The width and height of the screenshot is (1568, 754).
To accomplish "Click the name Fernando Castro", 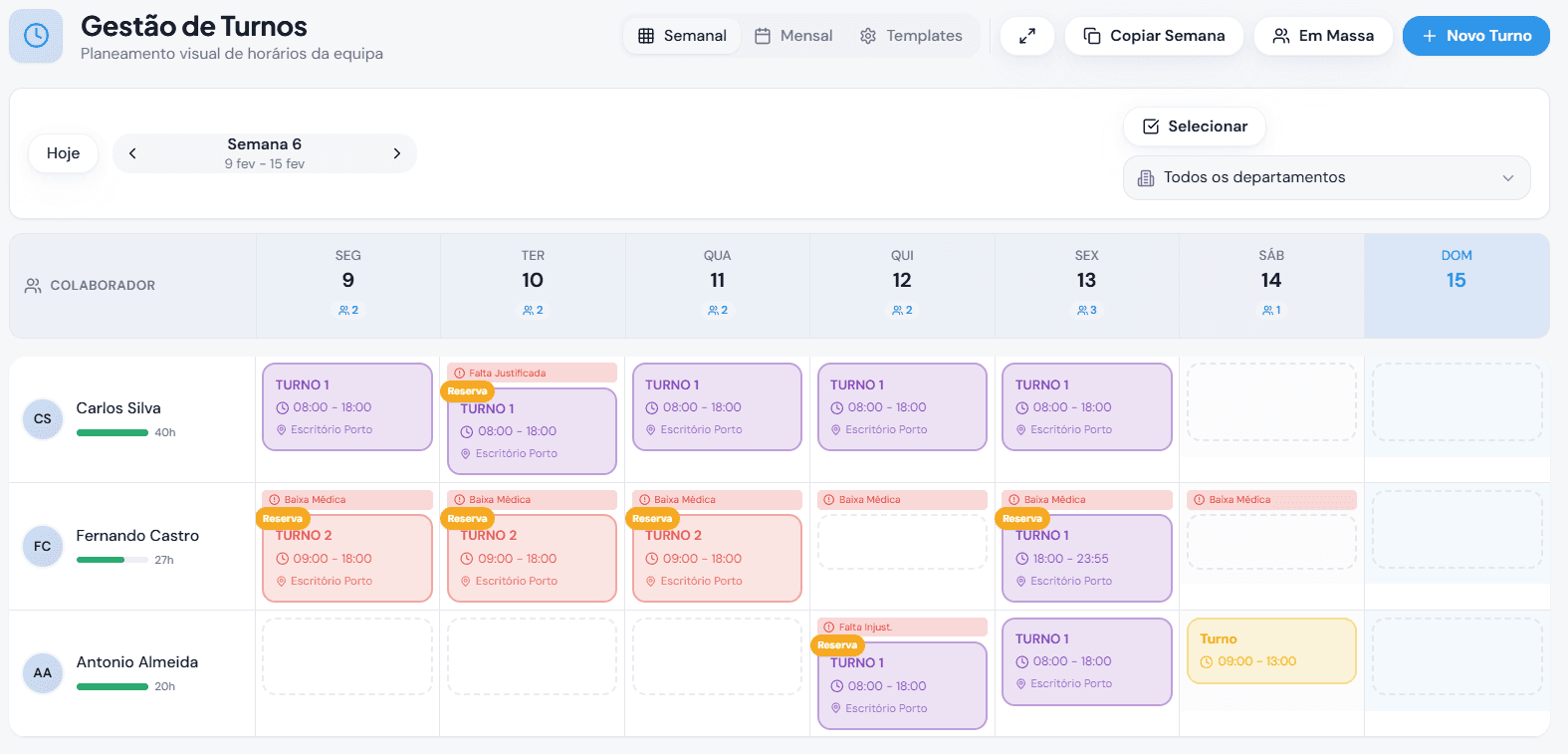I will 137,536.
